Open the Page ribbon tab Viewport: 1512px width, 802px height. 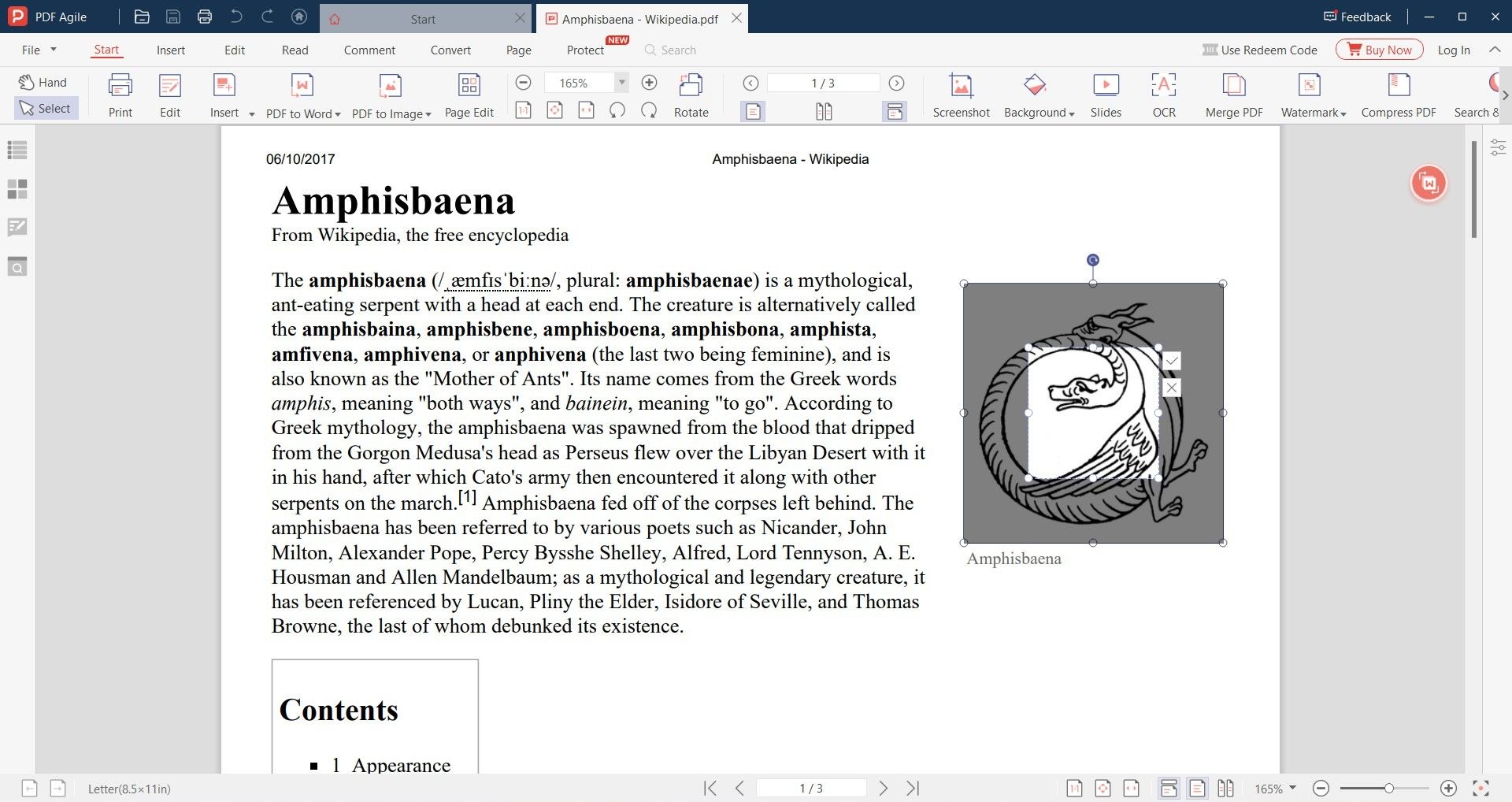518,50
